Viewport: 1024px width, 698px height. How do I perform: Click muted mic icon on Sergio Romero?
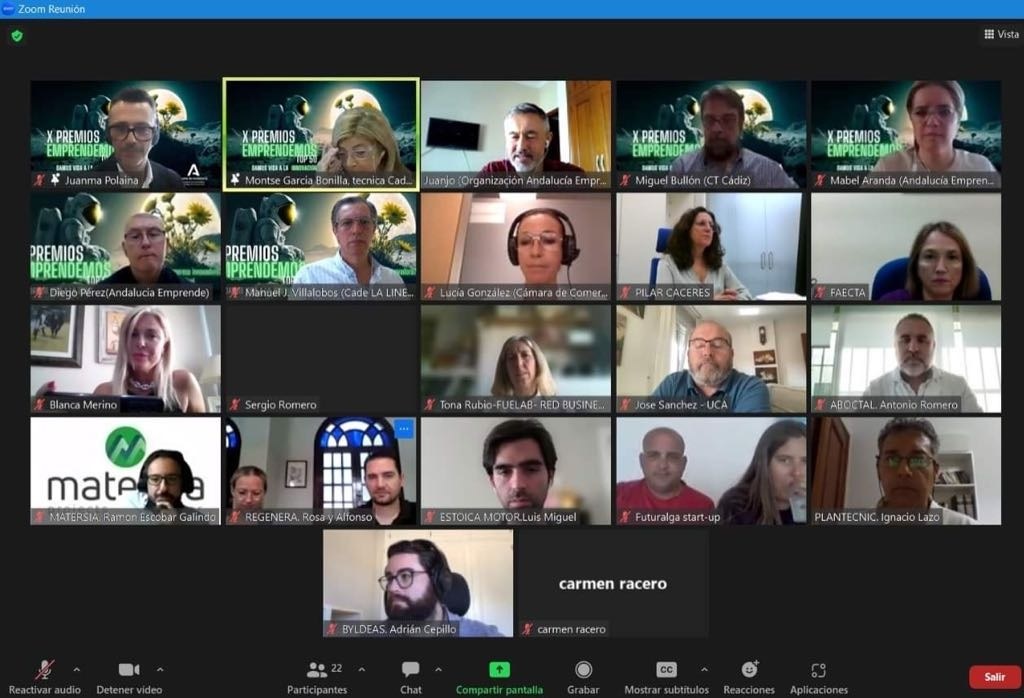tap(235, 404)
